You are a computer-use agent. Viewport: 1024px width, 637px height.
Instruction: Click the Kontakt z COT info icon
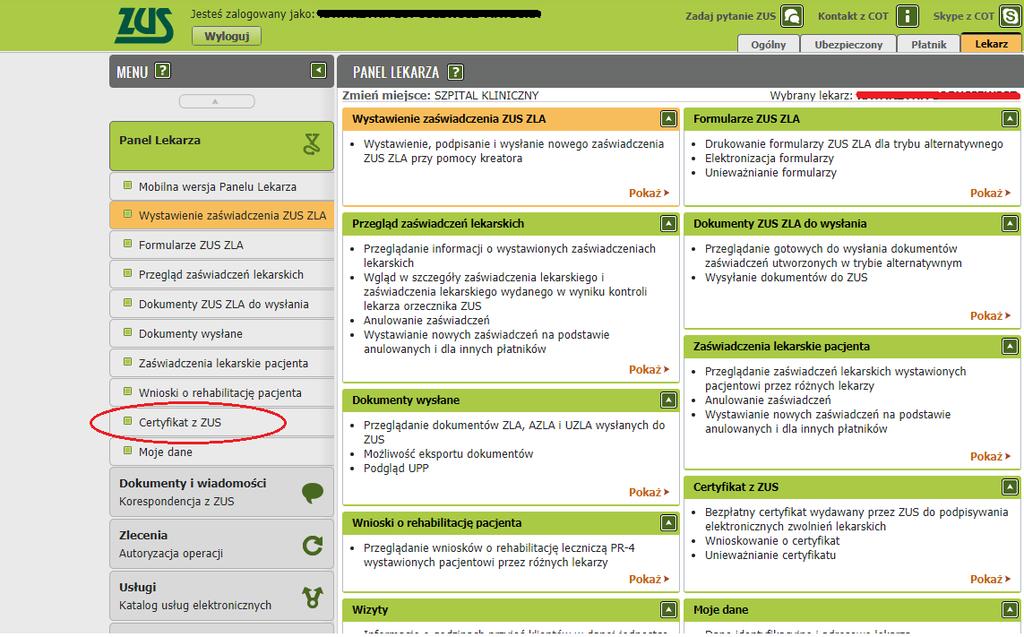tap(907, 16)
